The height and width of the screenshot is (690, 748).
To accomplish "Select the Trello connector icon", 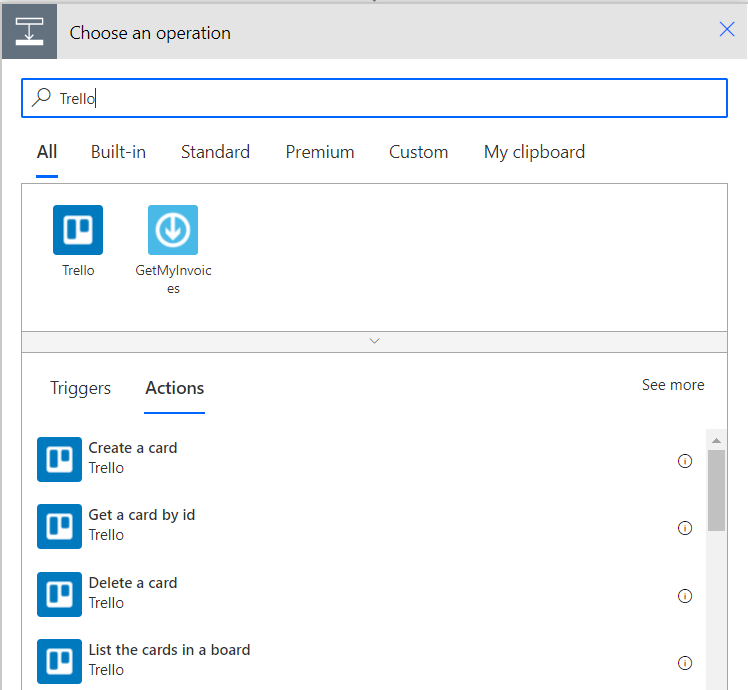I will [x=78, y=230].
